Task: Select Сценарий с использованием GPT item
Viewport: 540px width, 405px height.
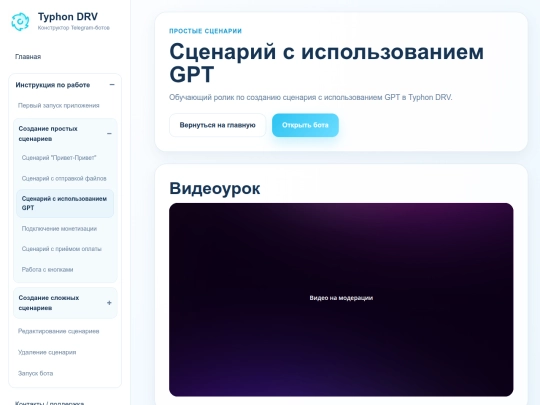Action: click(x=65, y=203)
